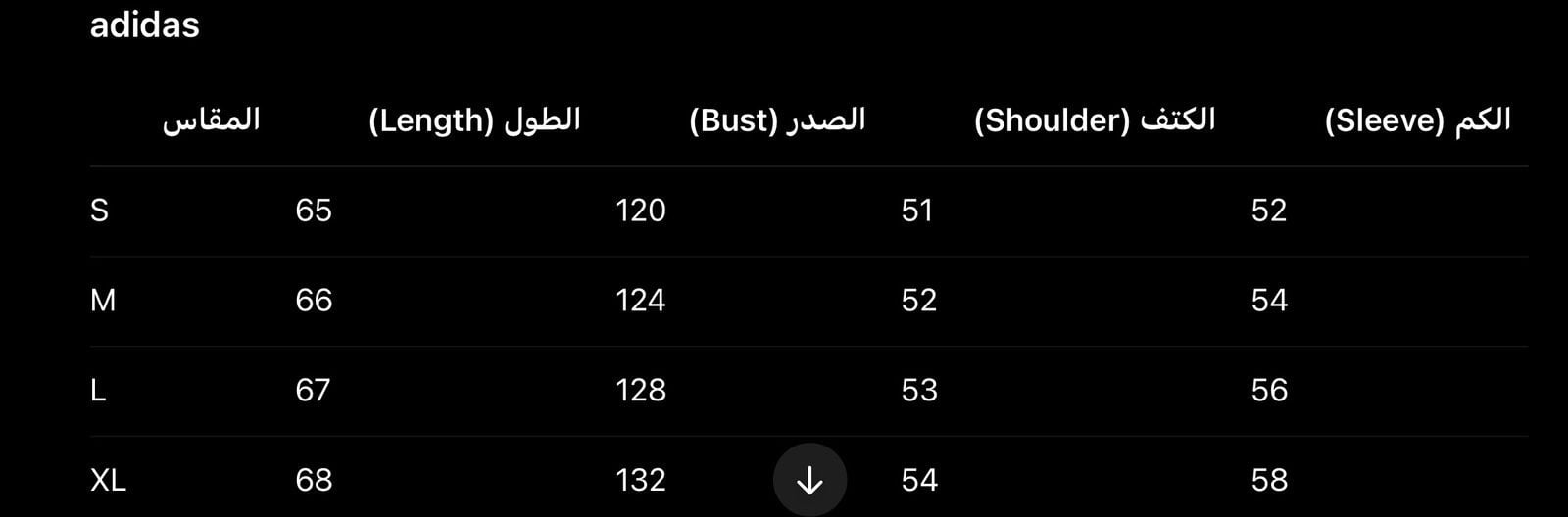Click sleeve value 56 in L row
Screen dimensions: 1568x517
(x=1269, y=391)
